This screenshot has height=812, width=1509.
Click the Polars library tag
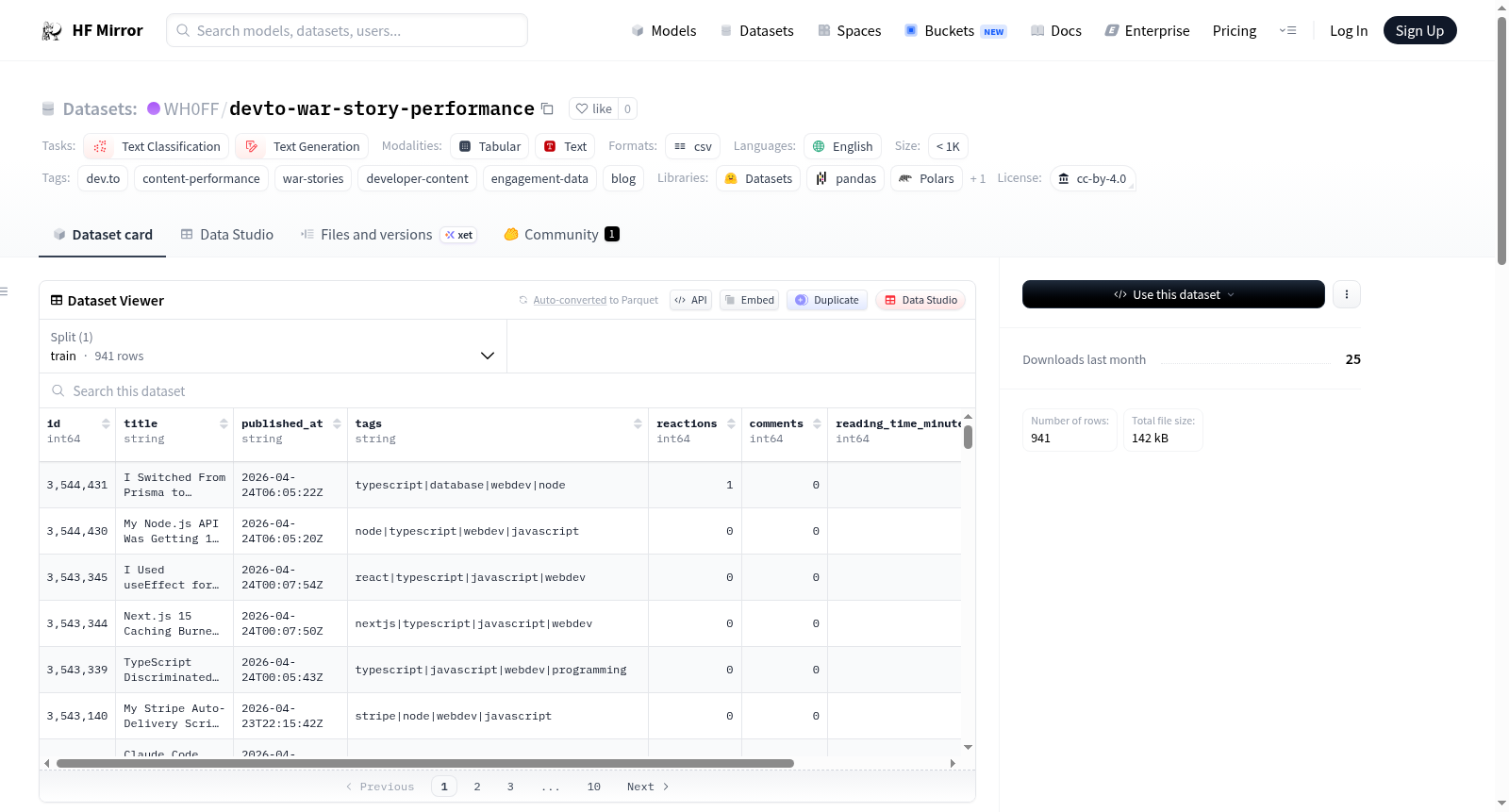[927, 178]
